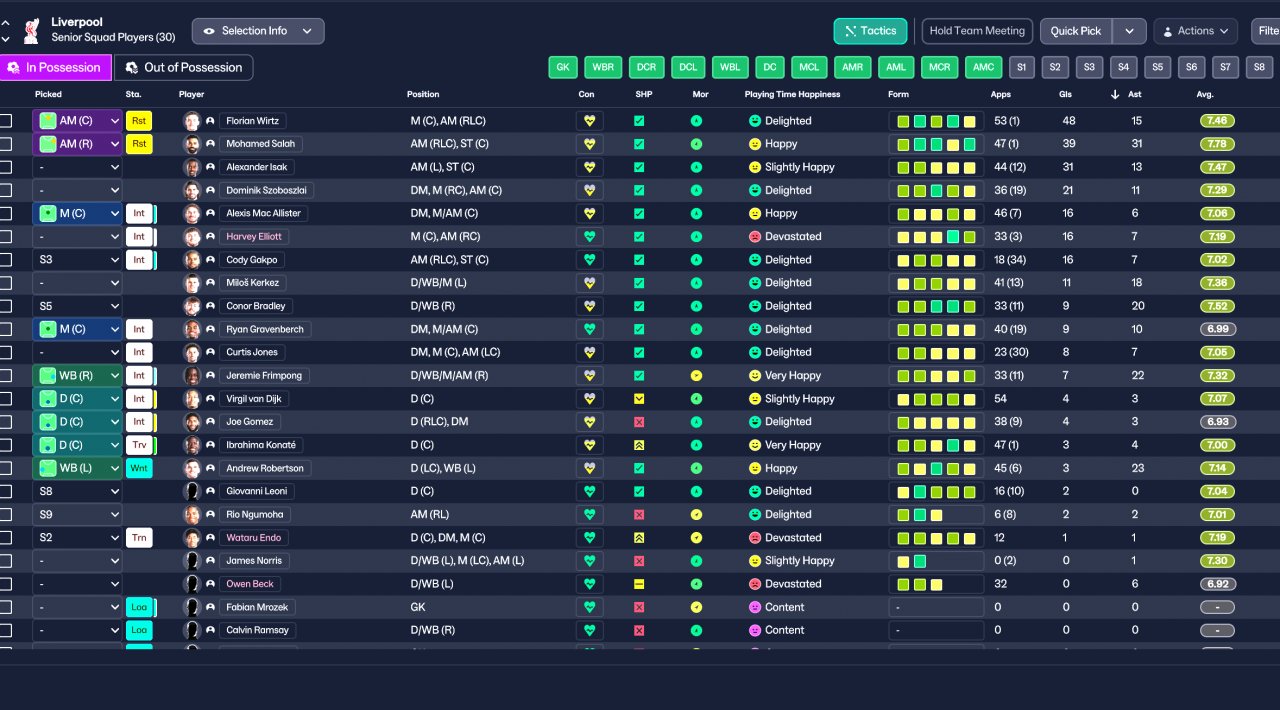The width and height of the screenshot is (1280, 710).
Task: Open Florian Wirtz's AM (C) picked dropdown
Action: pos(78,121)
